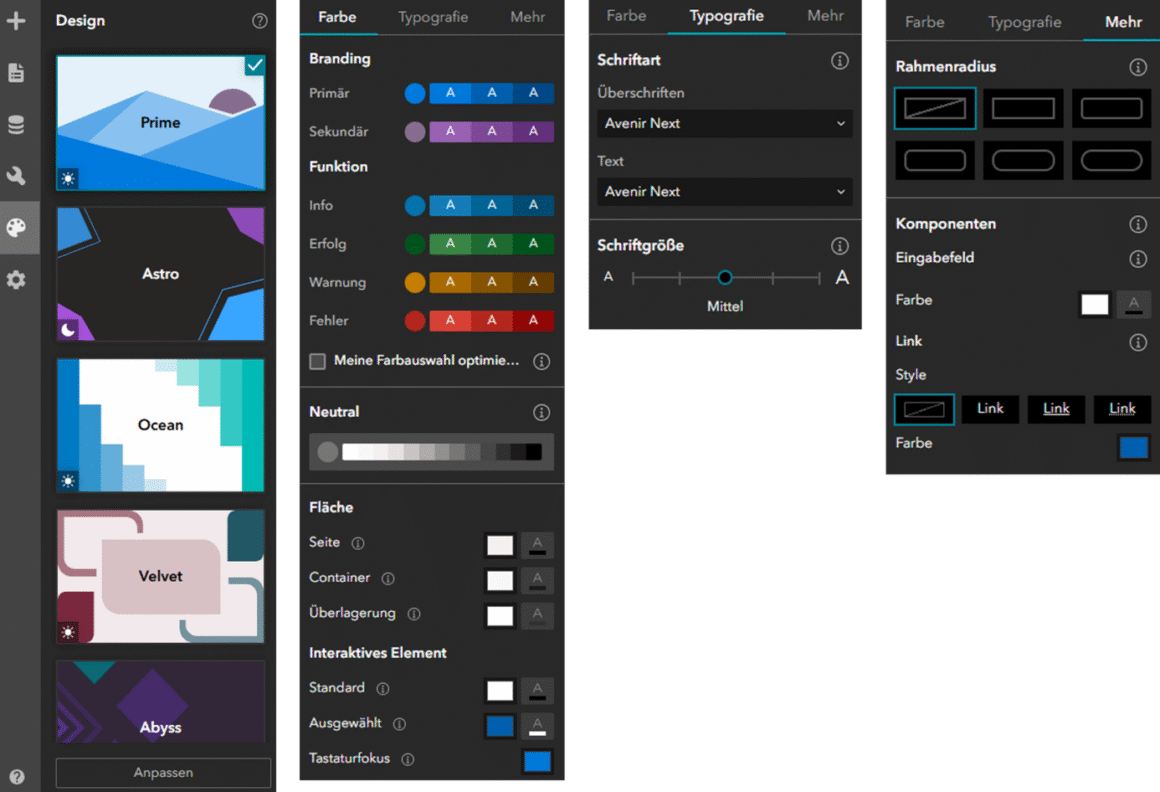Select the no-radius Rahmenradius option
Screen dimensions: 1160x792
pos(935,109)
